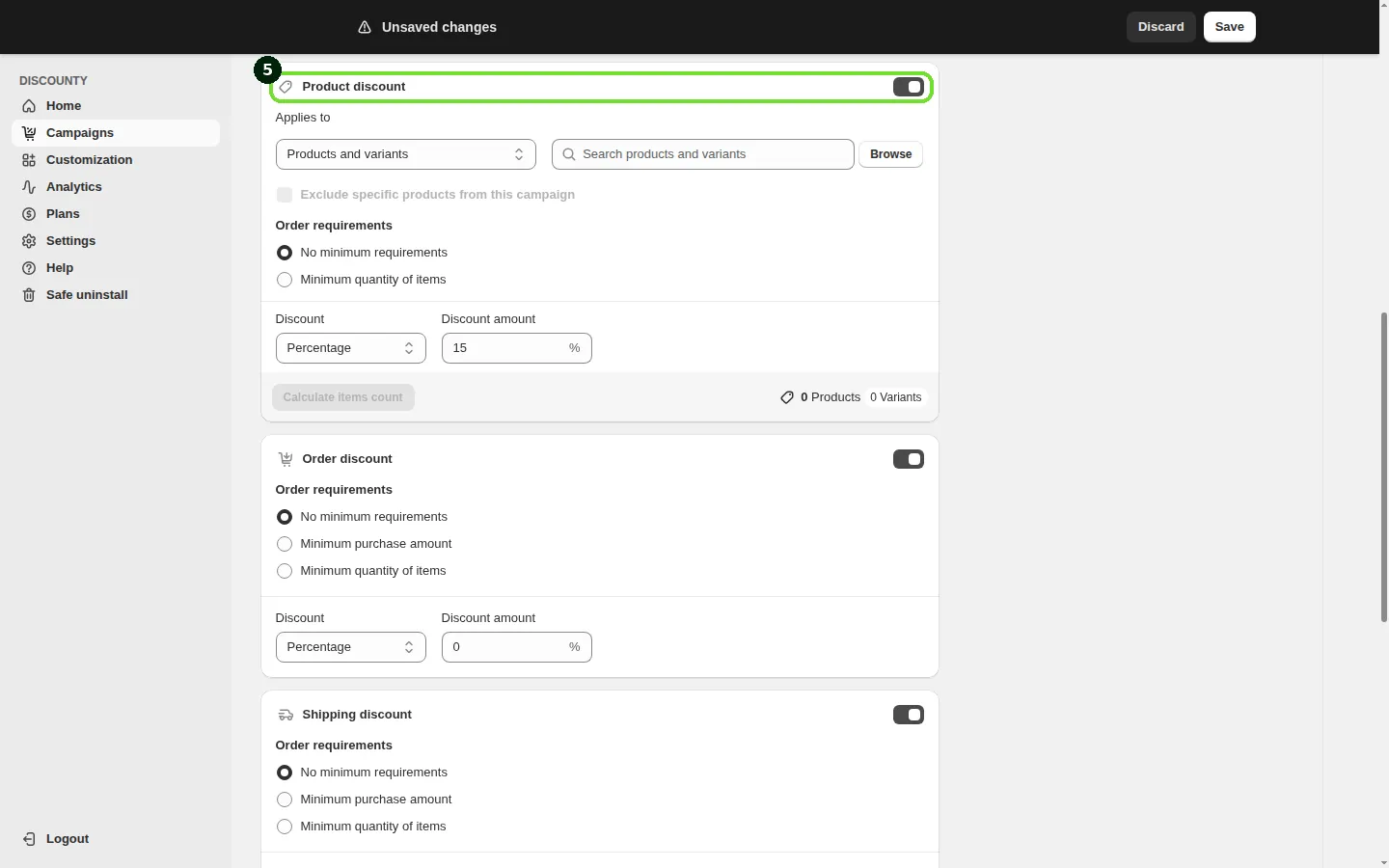Open Campaigns in the sidebar
1389x868 pixels.
pyautogui.click(x=116, y=133)
